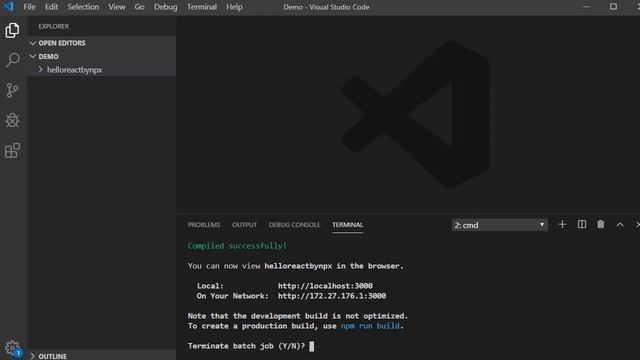Image resolution: width=640 pixels, height=360 pixels.
Task: Switch to the Debug Console tab
Action: 294,225
